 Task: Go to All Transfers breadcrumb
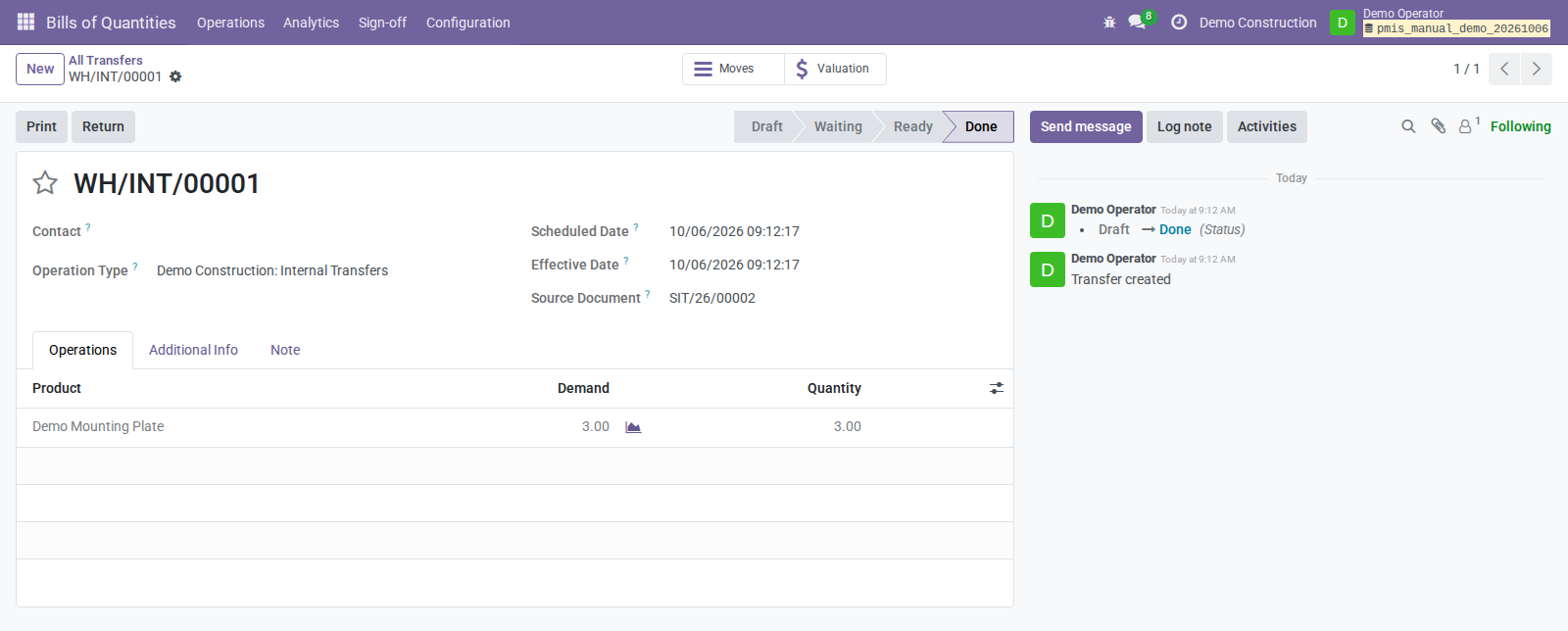106,60
